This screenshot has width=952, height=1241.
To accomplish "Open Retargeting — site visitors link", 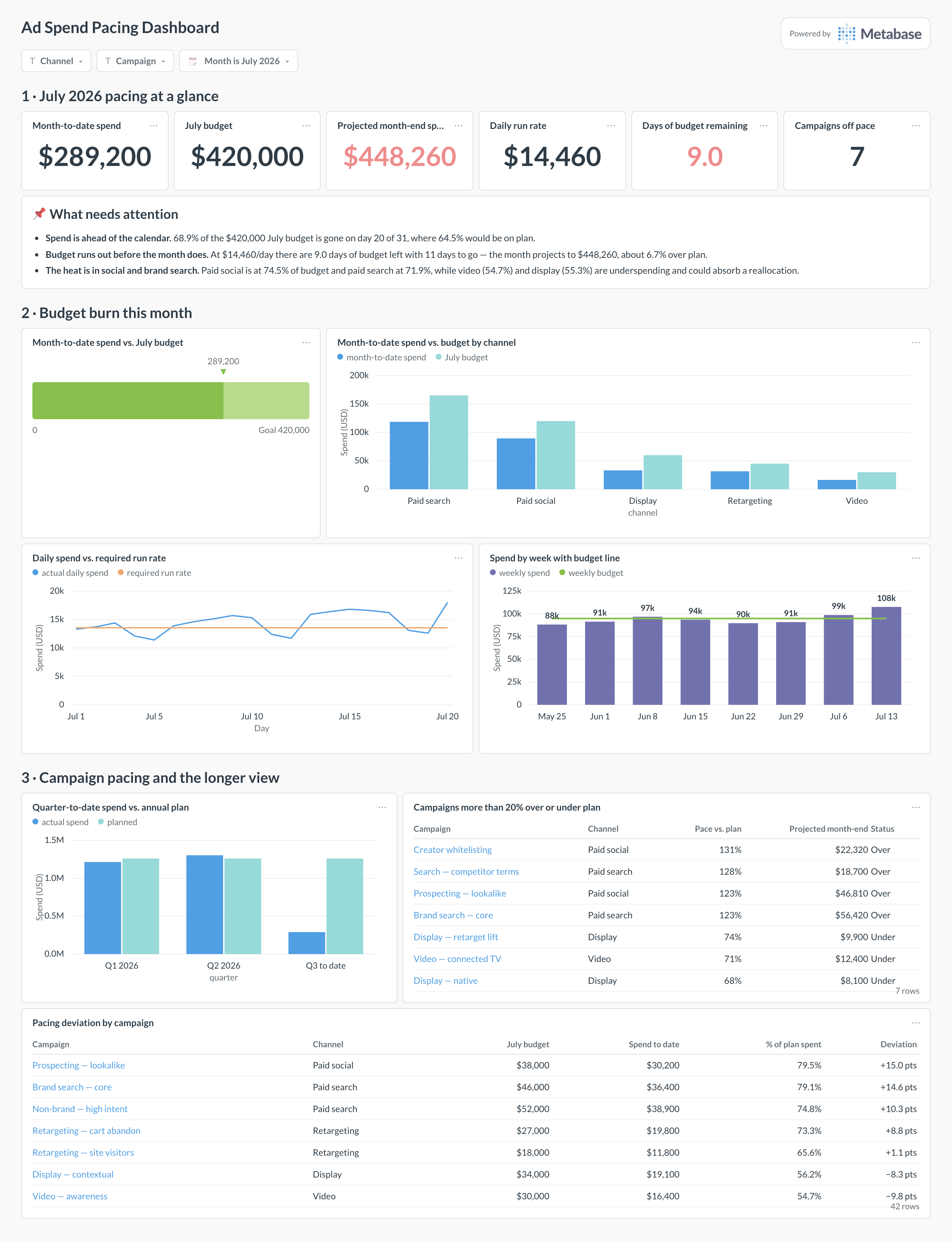I will pos(83,1153).
